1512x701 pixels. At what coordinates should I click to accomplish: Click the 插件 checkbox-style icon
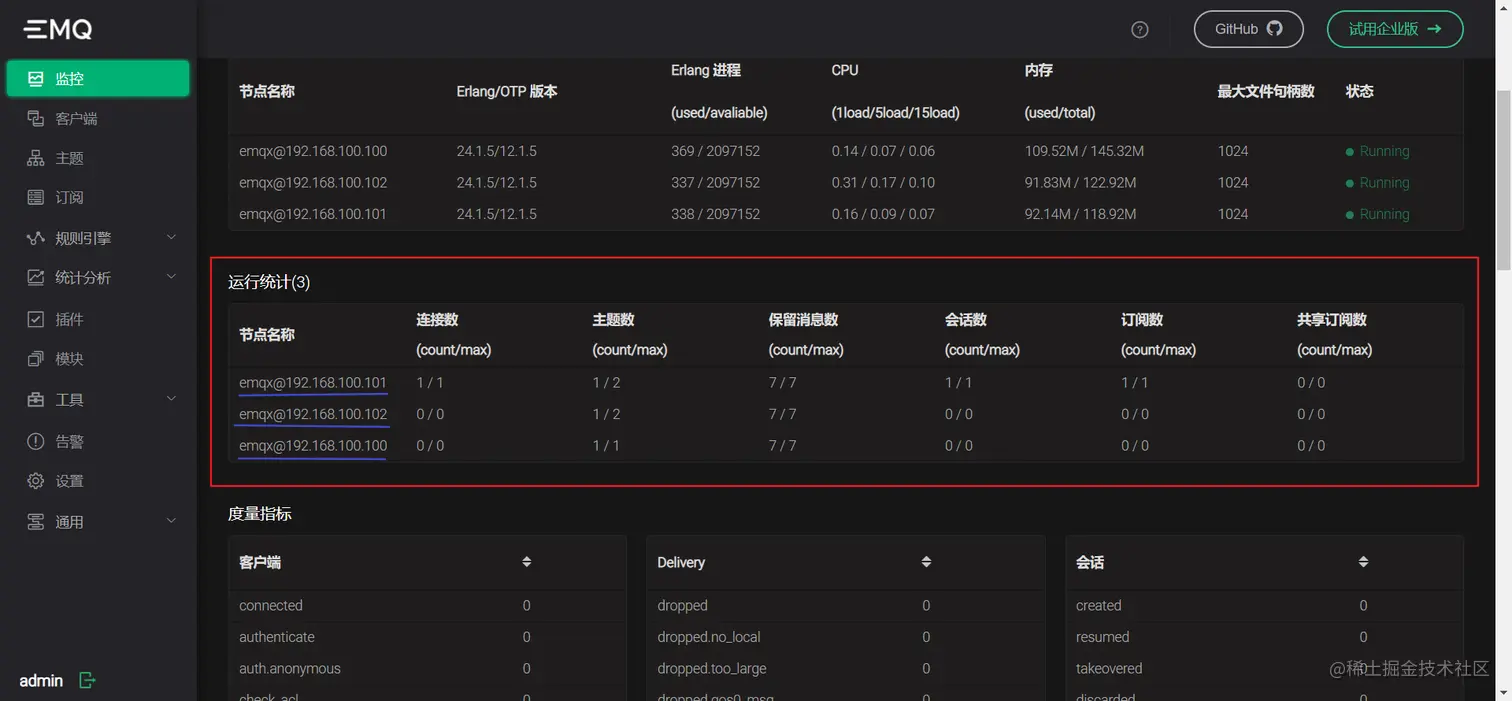coord(36,319)
